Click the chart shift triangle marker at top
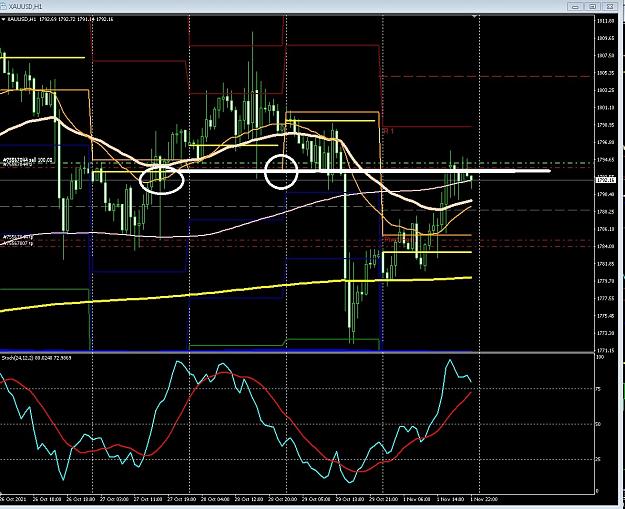This screenshot has height=509, width=625. pos(475,16)
